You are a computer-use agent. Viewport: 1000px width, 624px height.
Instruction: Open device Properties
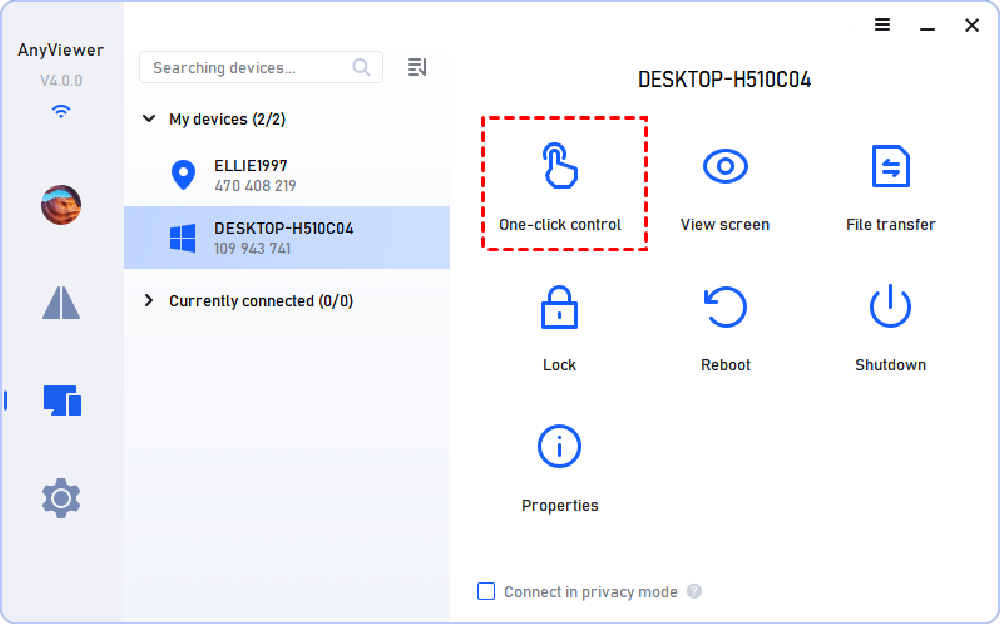(x=559, y=447)
